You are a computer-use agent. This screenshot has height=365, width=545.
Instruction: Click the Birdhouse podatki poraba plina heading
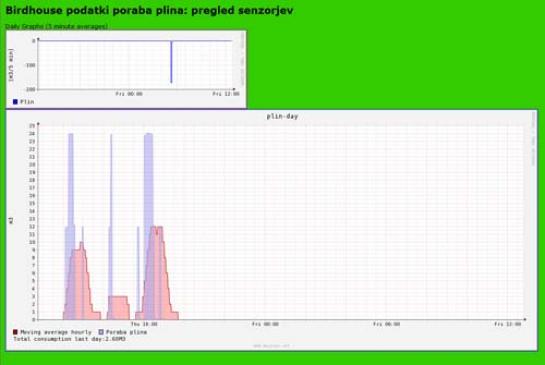pyautogui.click(x=149, y=10)
